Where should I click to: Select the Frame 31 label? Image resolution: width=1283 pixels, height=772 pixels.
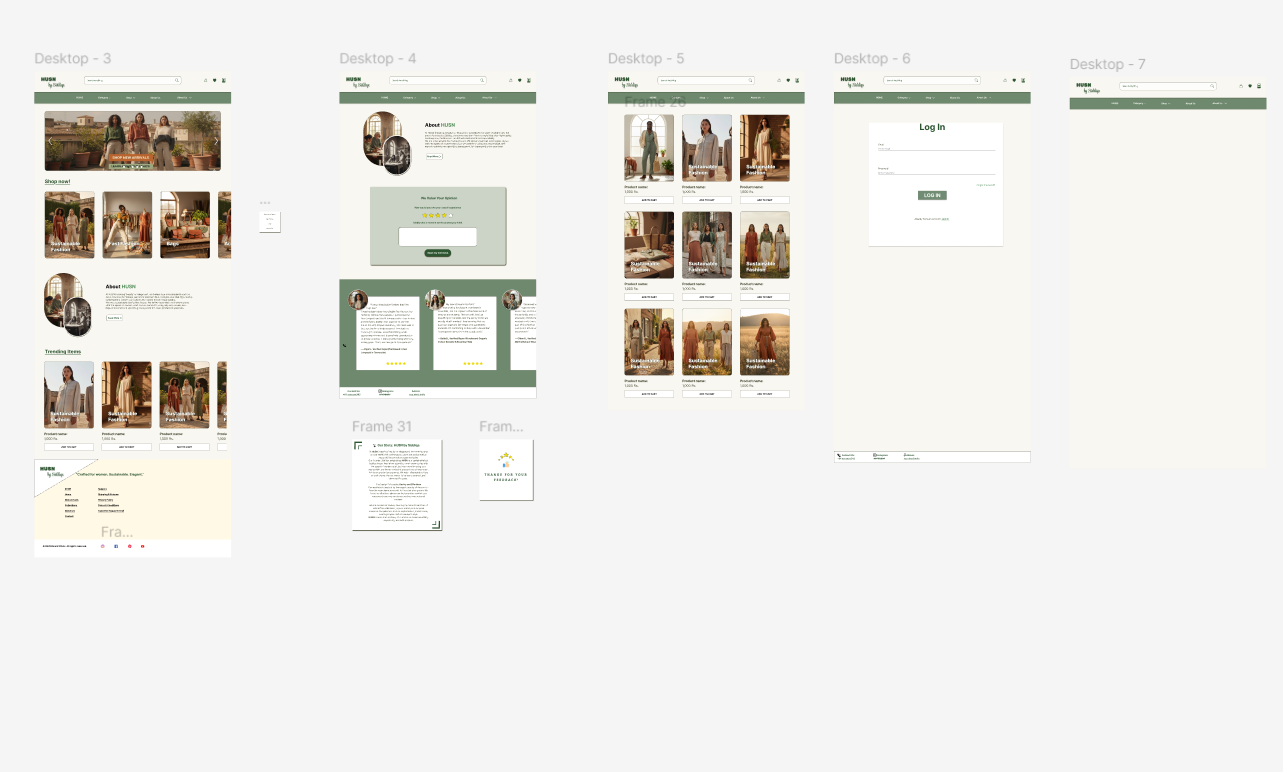coord(381,427)
